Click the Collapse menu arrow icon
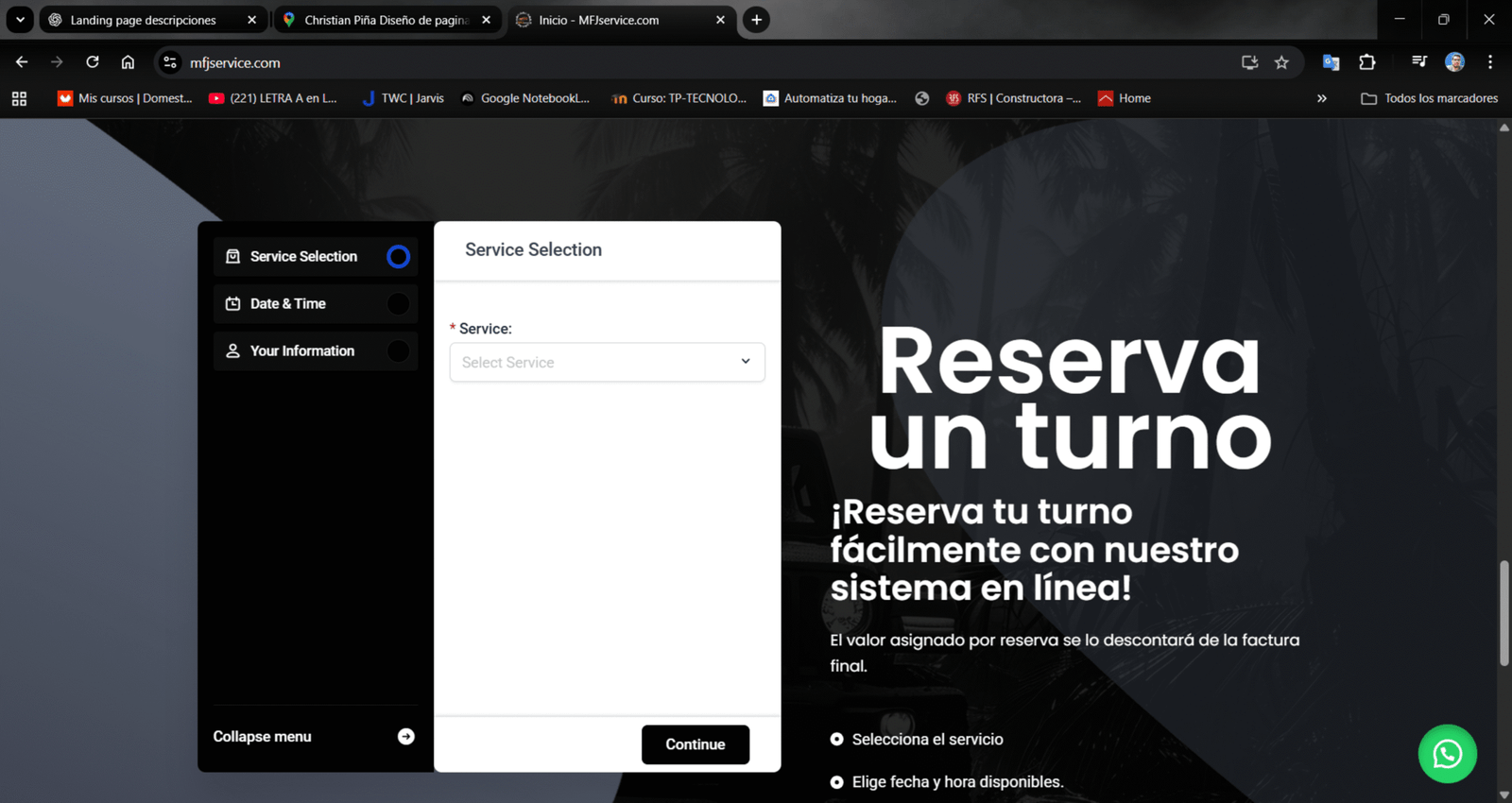 click(405, 737)
